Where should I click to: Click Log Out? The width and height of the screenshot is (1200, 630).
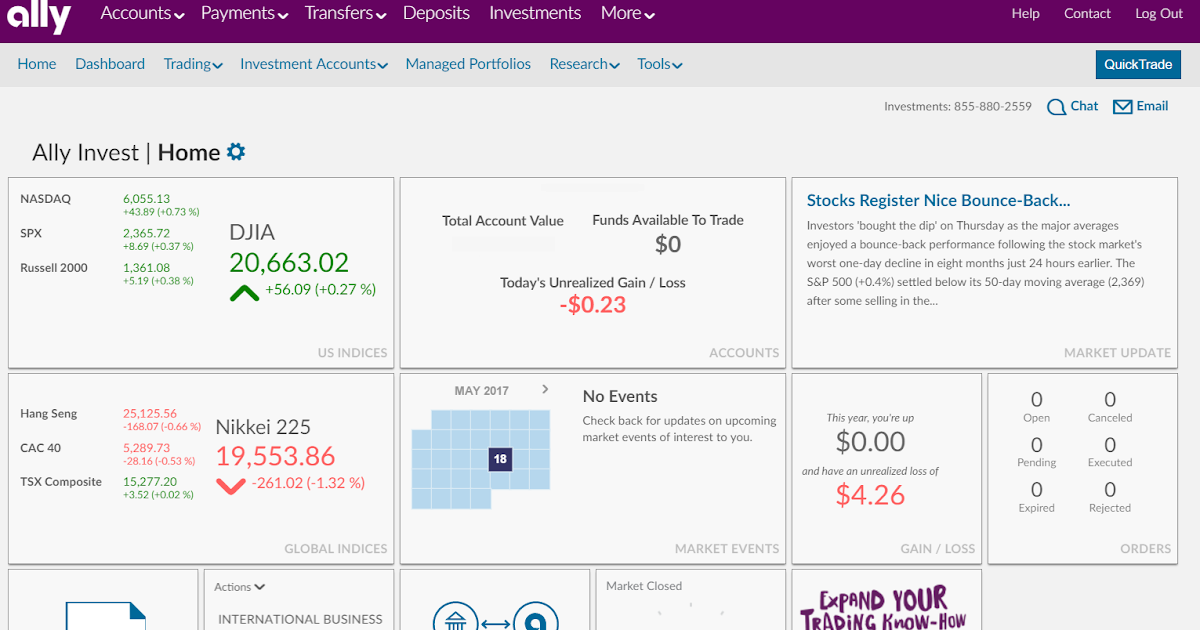point(1159,14)
